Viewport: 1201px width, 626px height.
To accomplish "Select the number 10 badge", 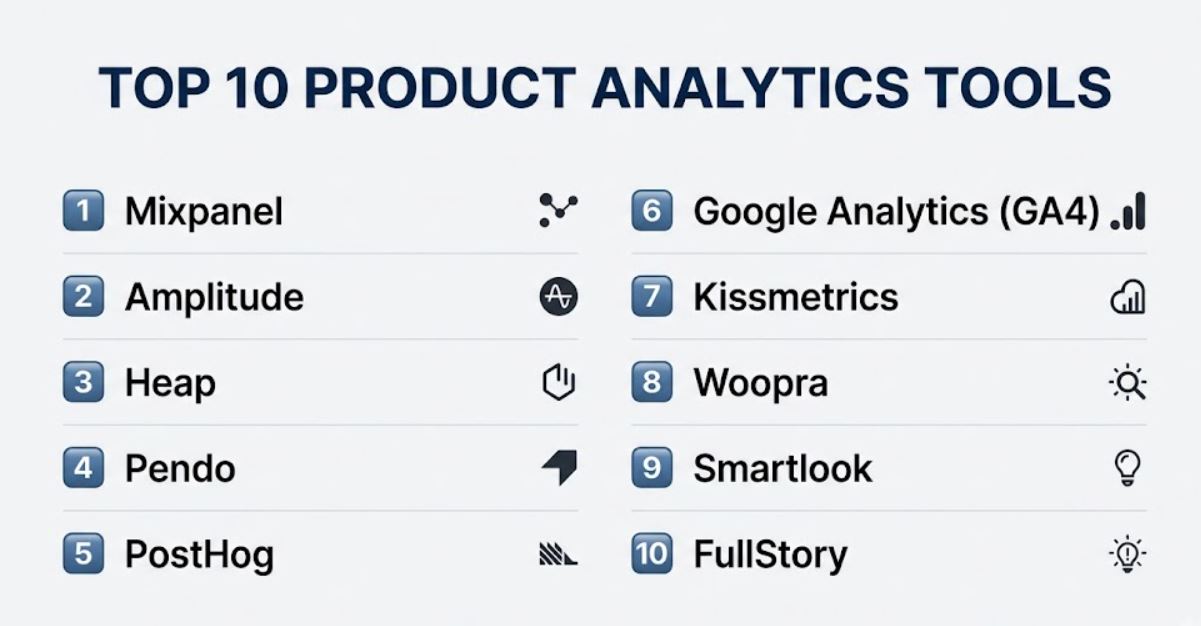I will 652,554.
